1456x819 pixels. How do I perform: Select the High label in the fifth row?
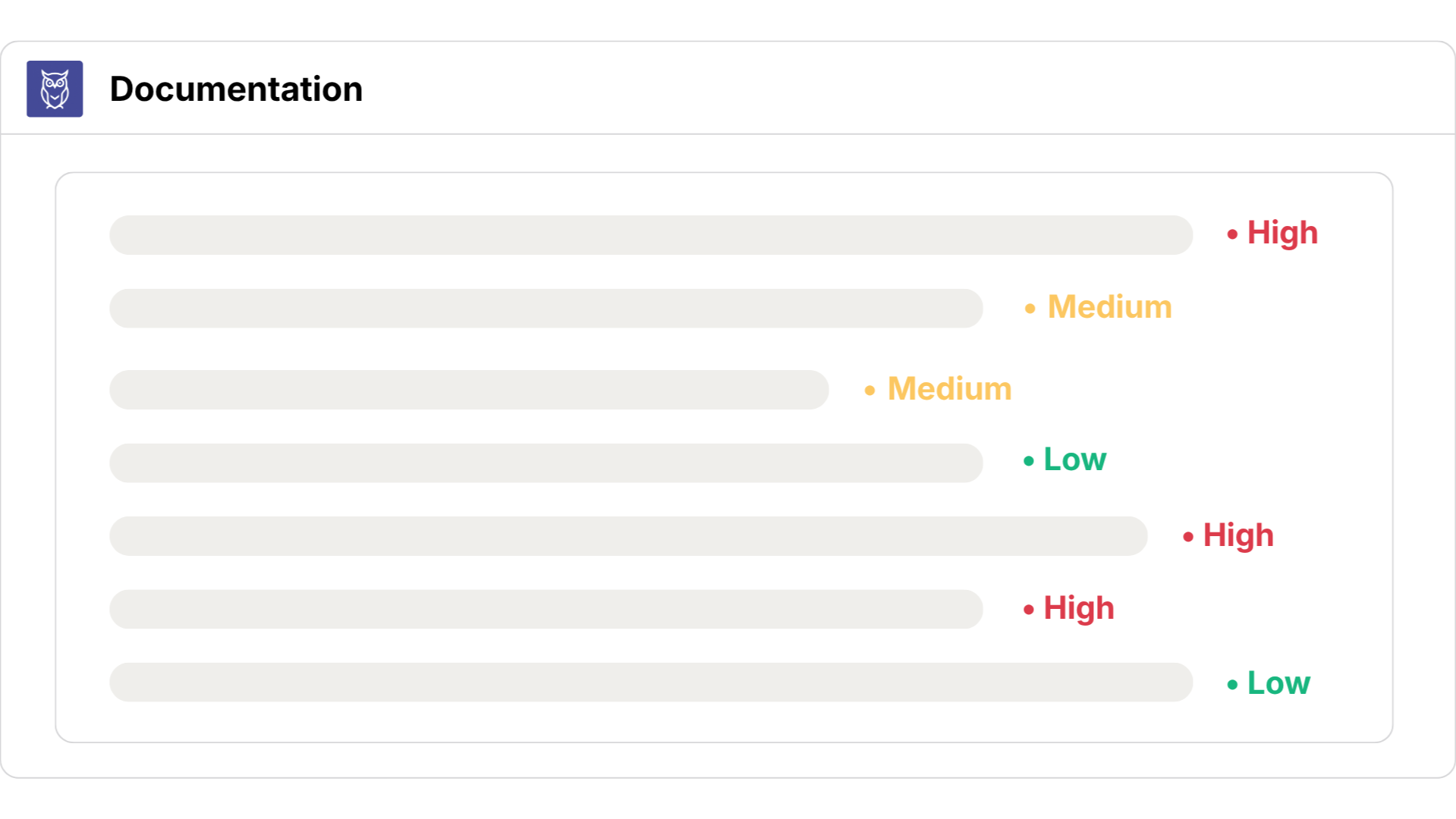click(x=1238, y=535)
